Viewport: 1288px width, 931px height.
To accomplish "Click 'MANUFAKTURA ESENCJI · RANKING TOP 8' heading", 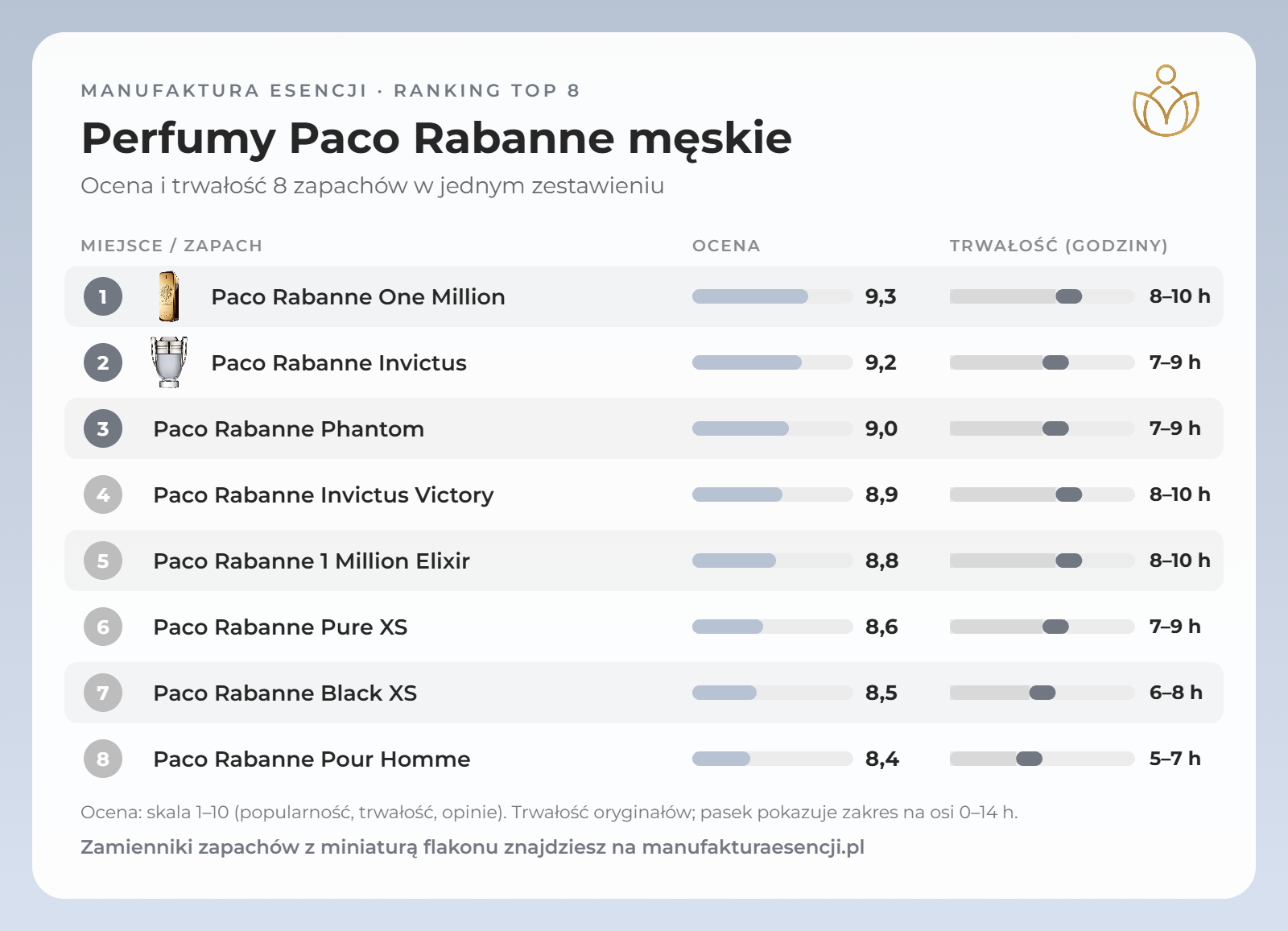I will point(330,90).
